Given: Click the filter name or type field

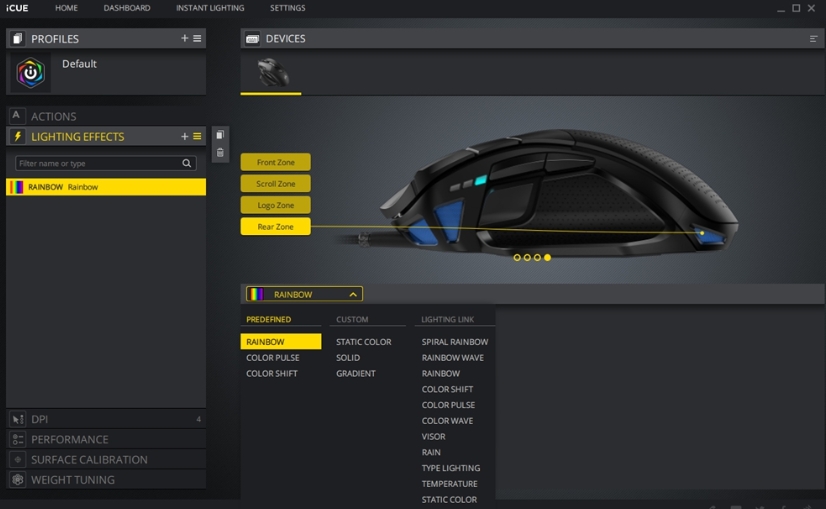Looking at the screenshot, I should point(106,163).
